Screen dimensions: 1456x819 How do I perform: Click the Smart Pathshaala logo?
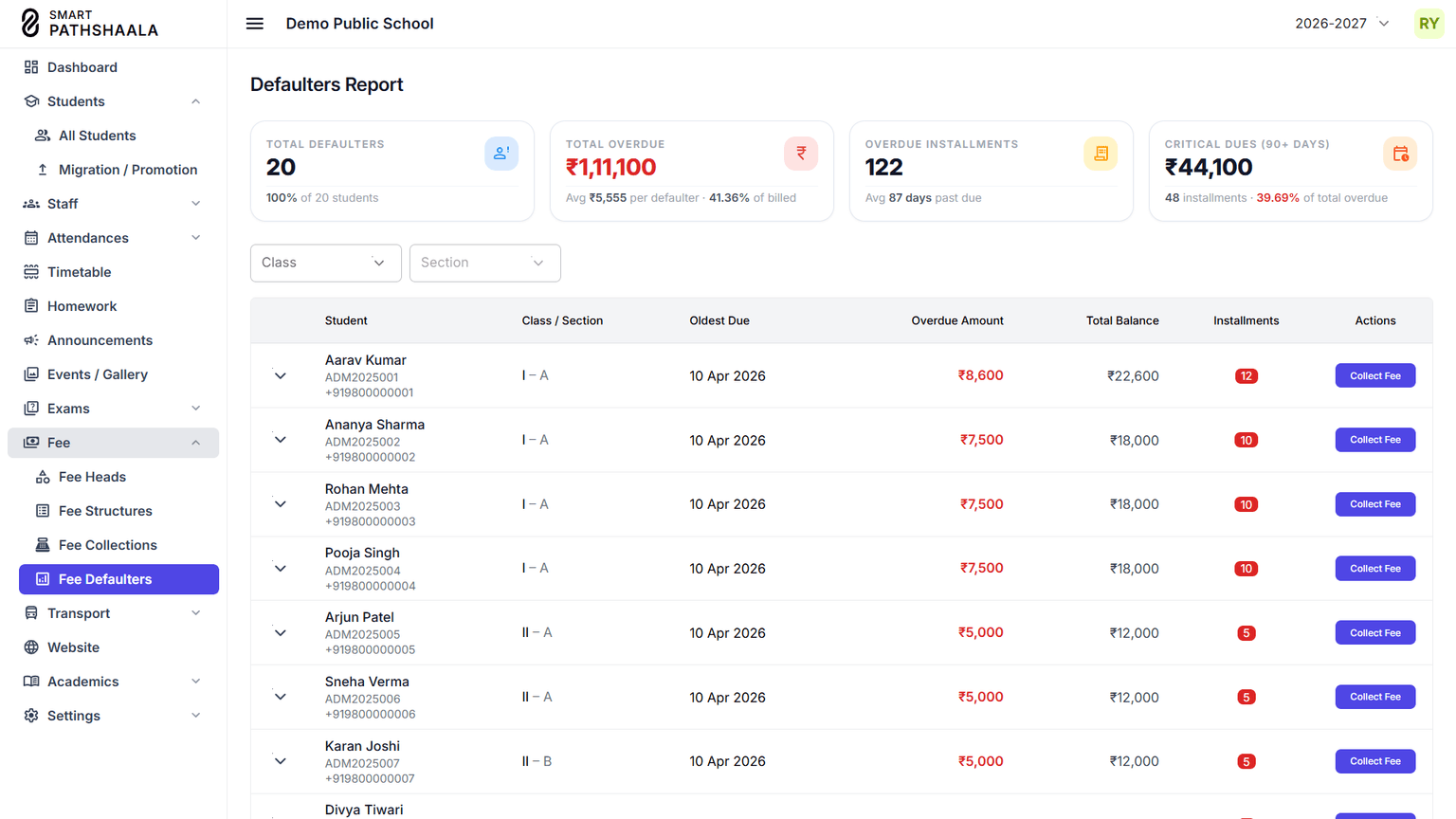[90, 24]
